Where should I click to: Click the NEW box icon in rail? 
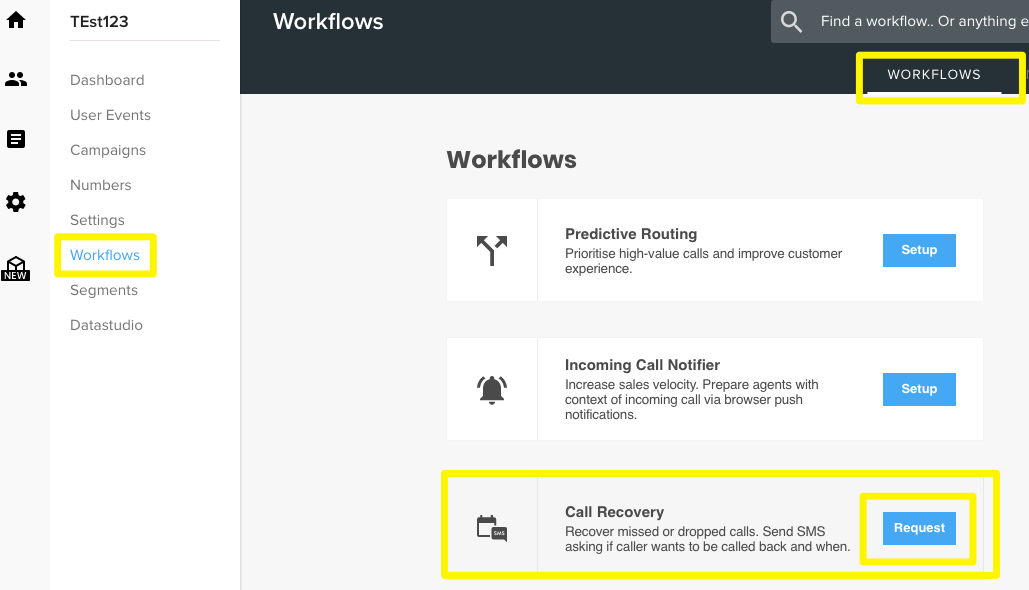tap(16, 268)
